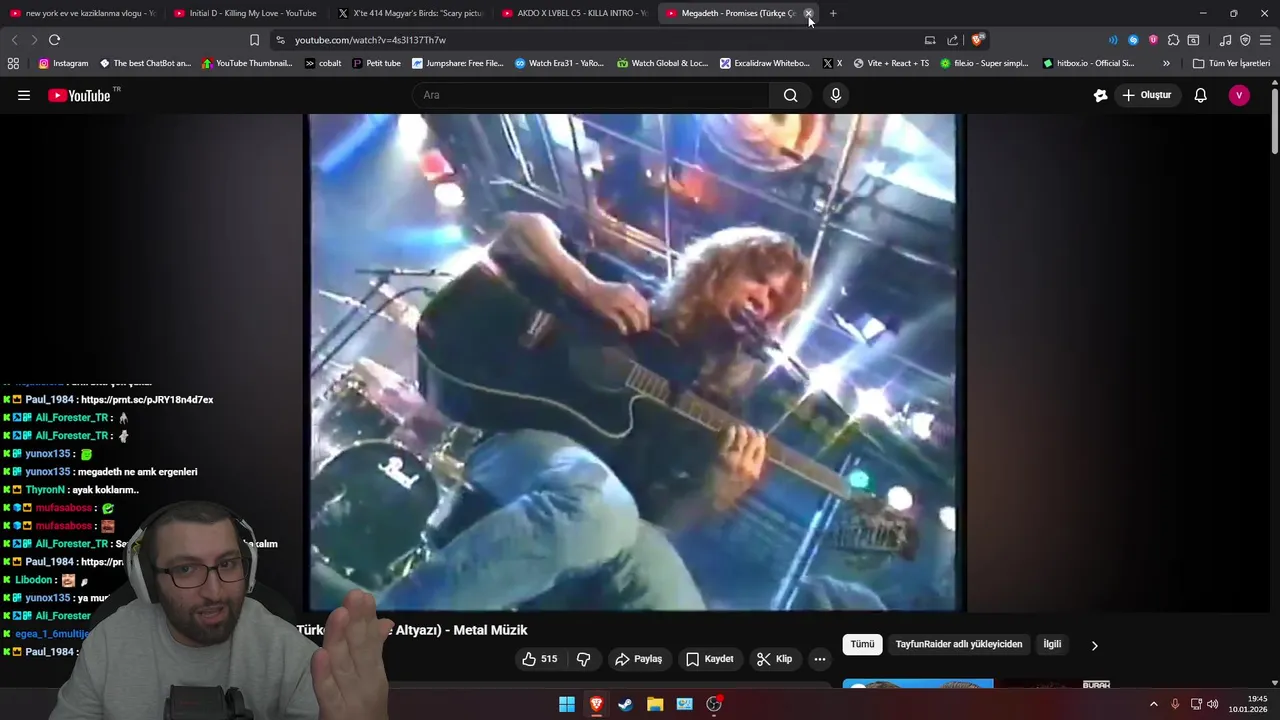This screenshot has height=720, width=1280.
Task: Select the Tümü filter chip
Action: (x=862, y=644)
